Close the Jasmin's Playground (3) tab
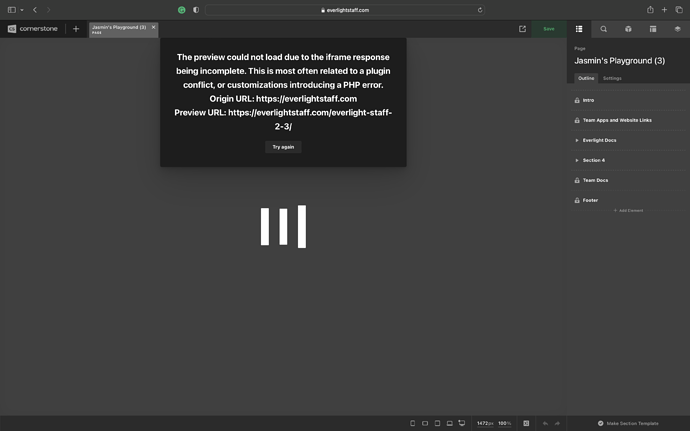The width and height of the screenshot is (690, 431). point(153,27)
